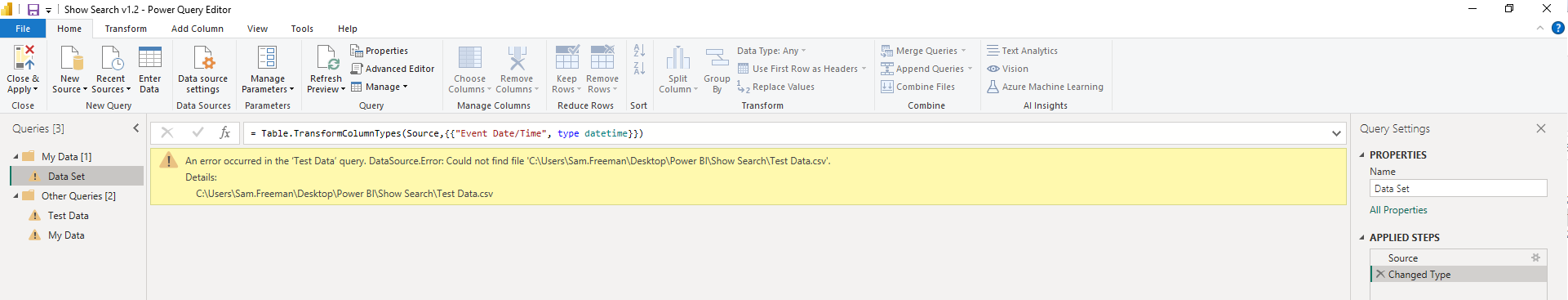Open Source step settings gear
The width and height of the screenshot is (1568, 300).
[x=1535, y=257]
